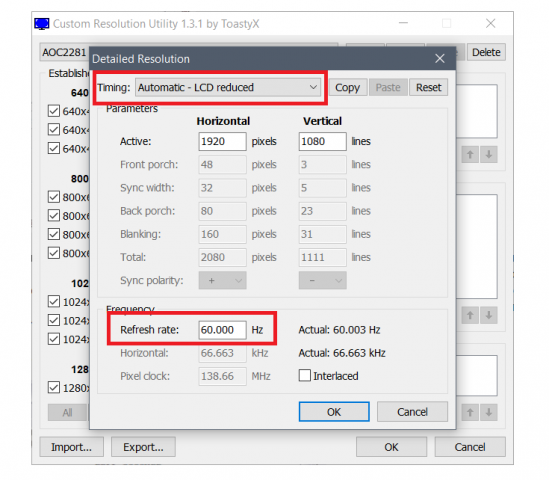
Task: Click the Reset button in Detailed Resolution
Action: [428, 87]
